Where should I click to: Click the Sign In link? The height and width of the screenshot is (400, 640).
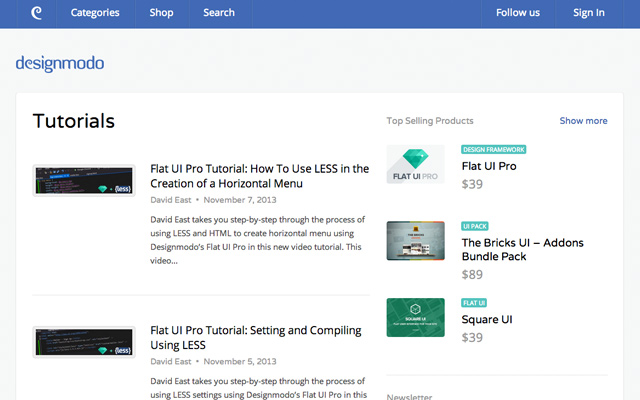click(589, 13)
